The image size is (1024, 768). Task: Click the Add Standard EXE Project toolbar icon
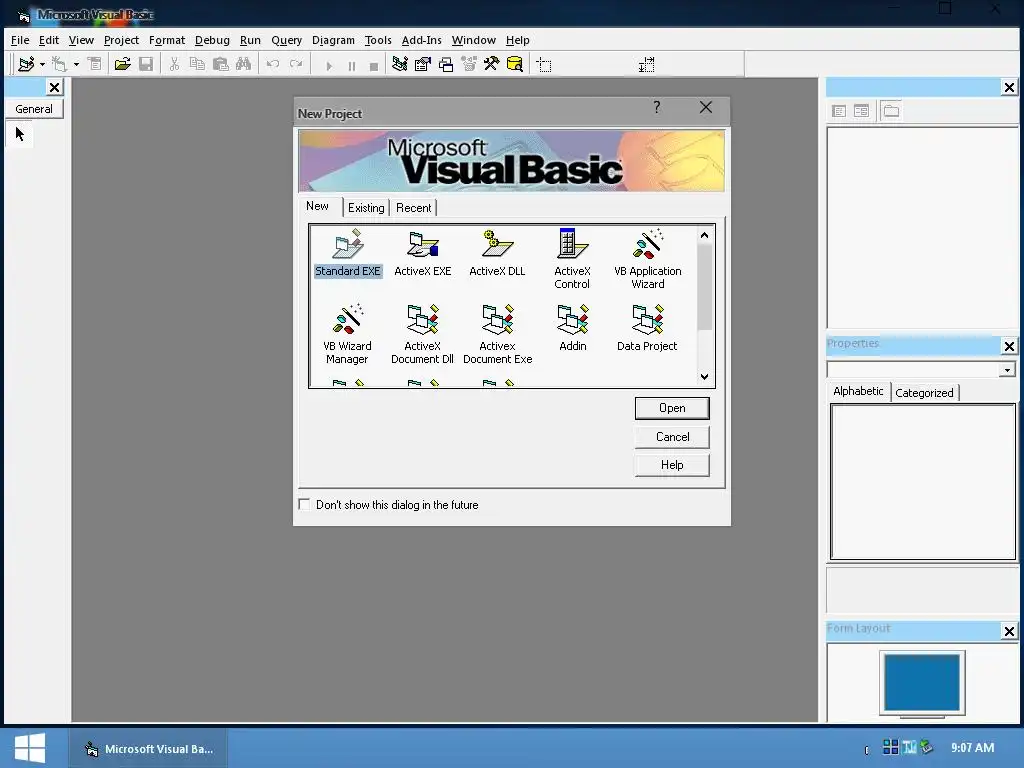[26, 64]
